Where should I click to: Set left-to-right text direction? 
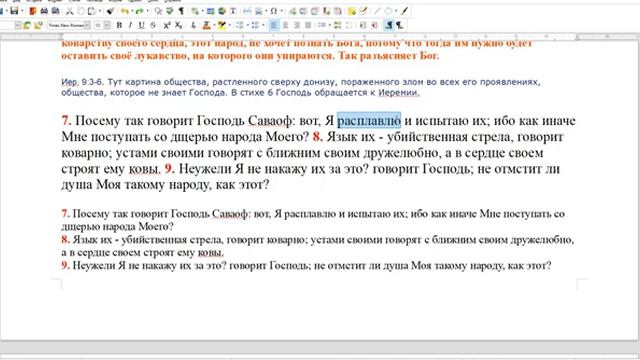coord(389,25)
